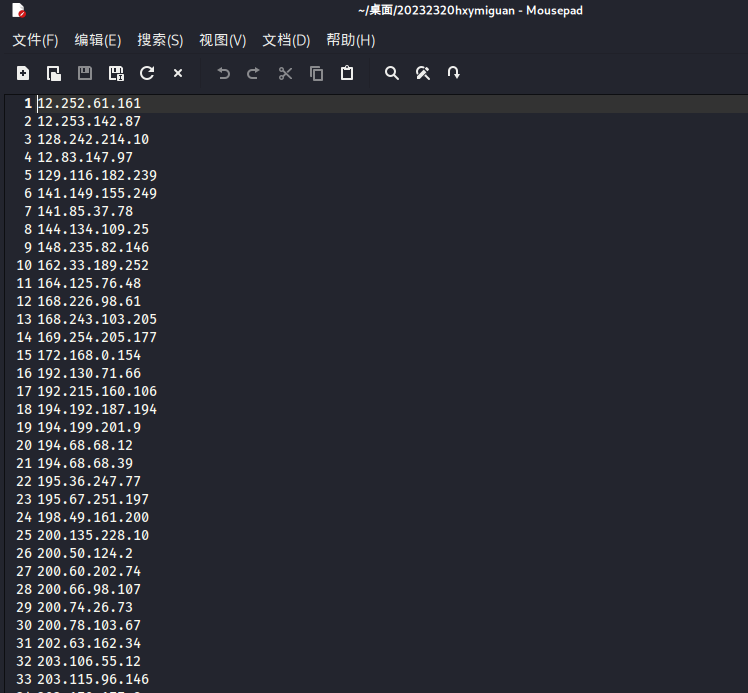Viewport: 748px width, 693px height.
Task: Click the Mousepad application icon in title bar
Action: point(19,10)
